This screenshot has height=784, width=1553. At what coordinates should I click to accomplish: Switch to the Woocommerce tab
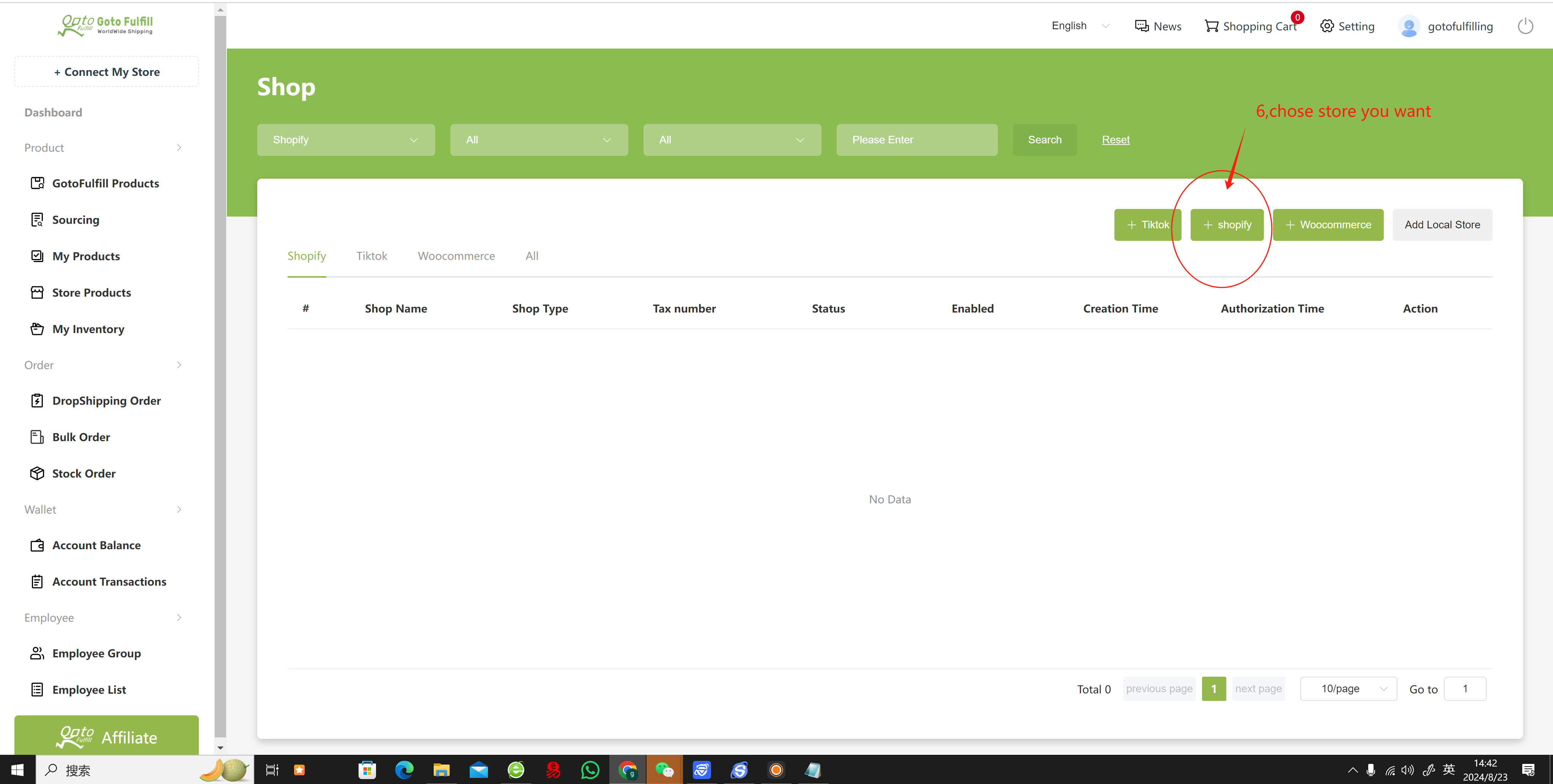point(456,256)
